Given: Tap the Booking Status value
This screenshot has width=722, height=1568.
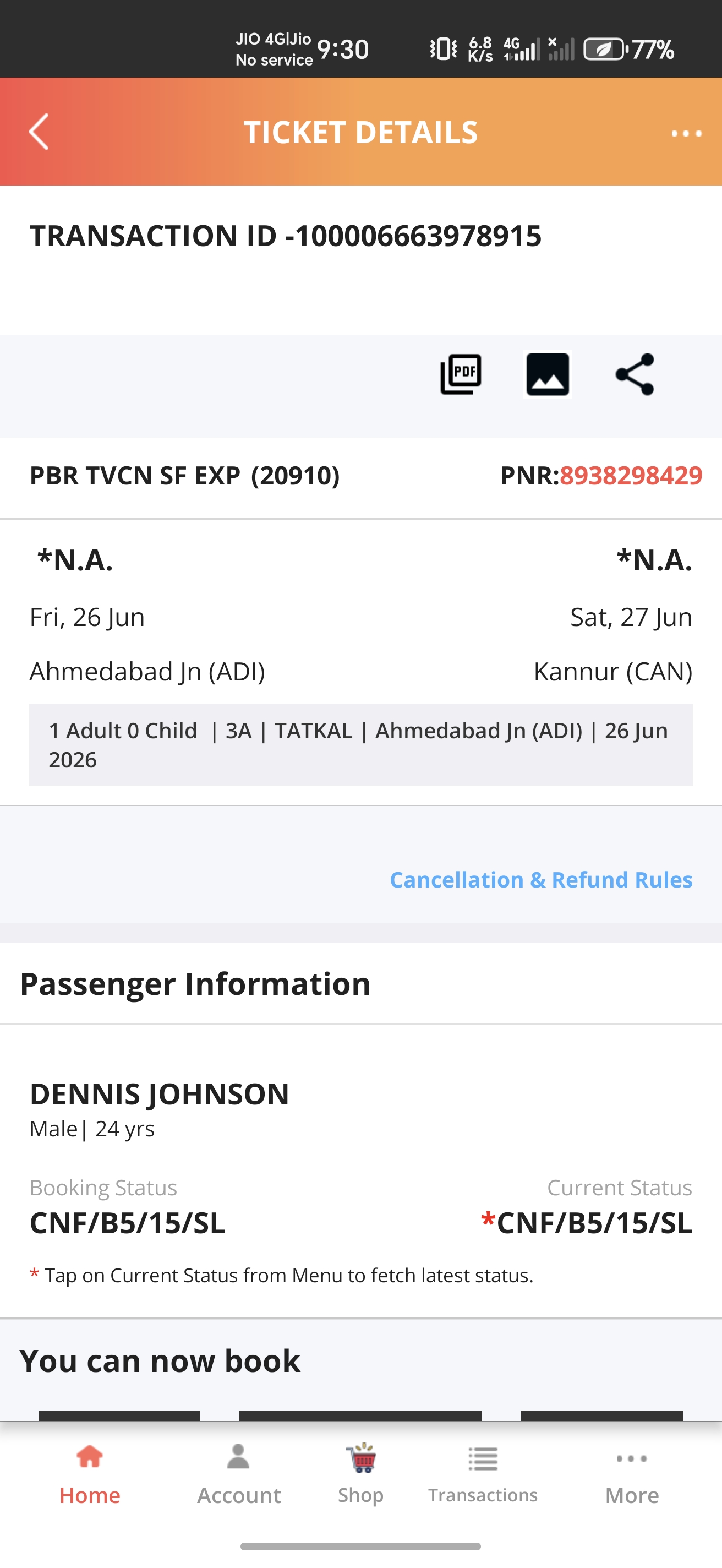Looking at the screenshot, I should pyautogui.click(x=127, y=1222).
